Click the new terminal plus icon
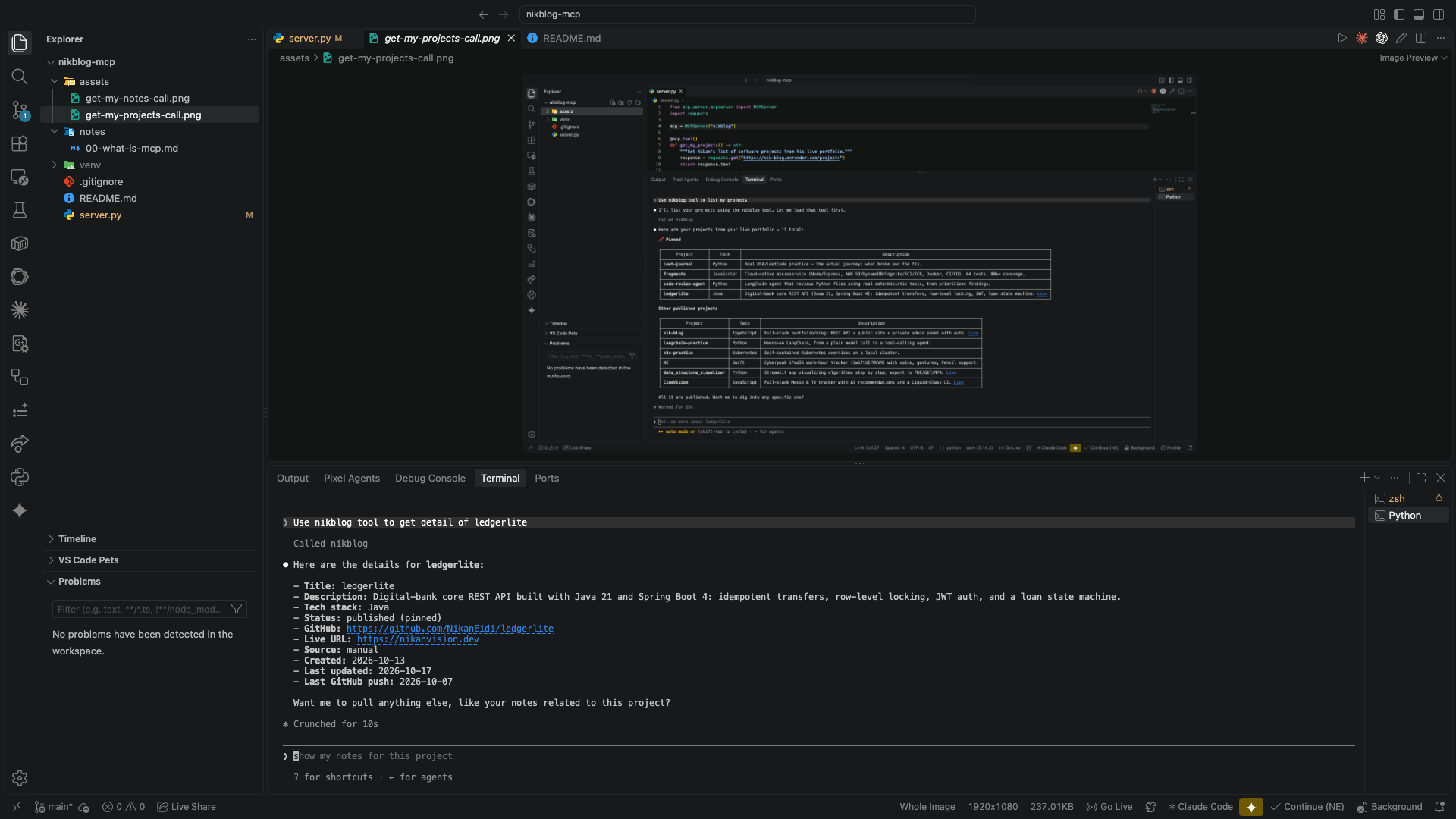Image resolution: width=1456 pixels, height=819 pixels. tap(1364, 478)
